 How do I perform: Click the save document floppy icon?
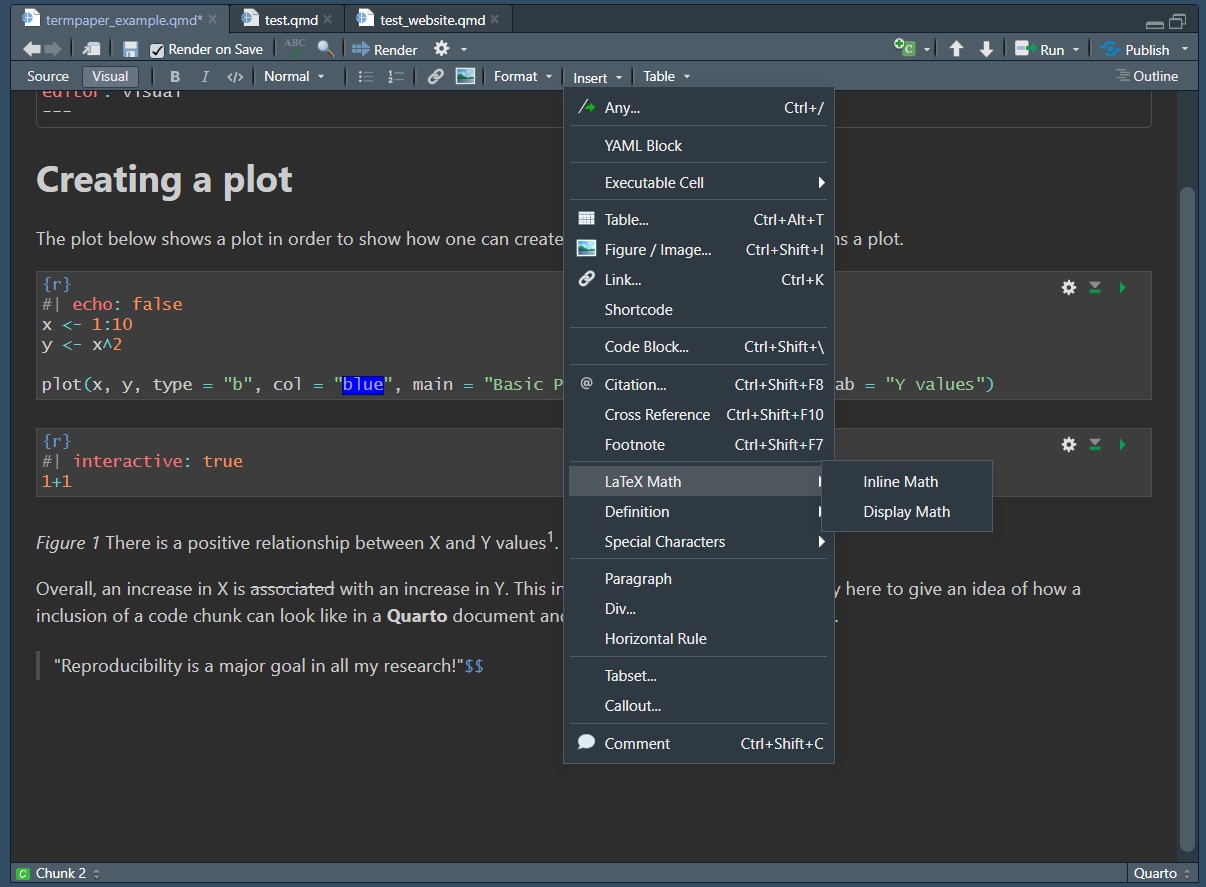pyautogui.click(x=130, y=49)
